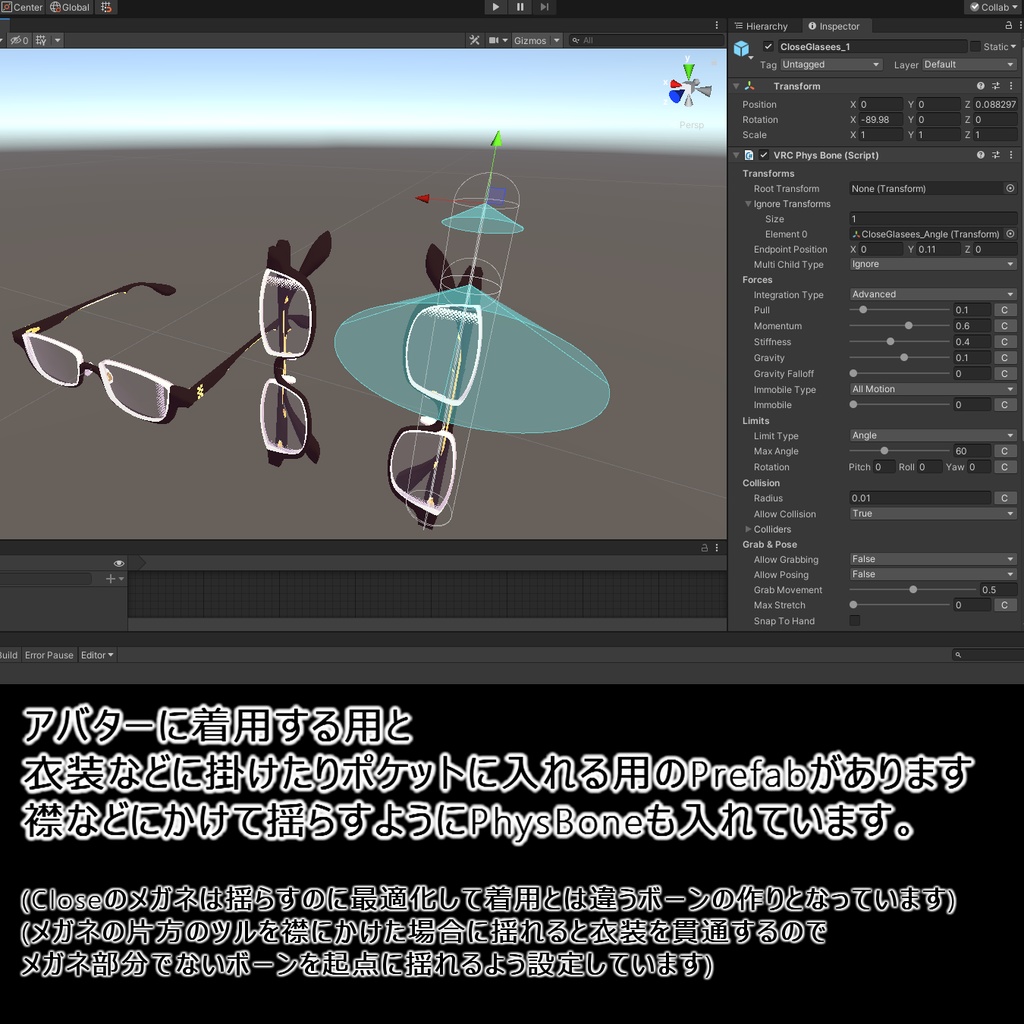
Task: Open Transform component help icon
Action: (x=980, y=86)
